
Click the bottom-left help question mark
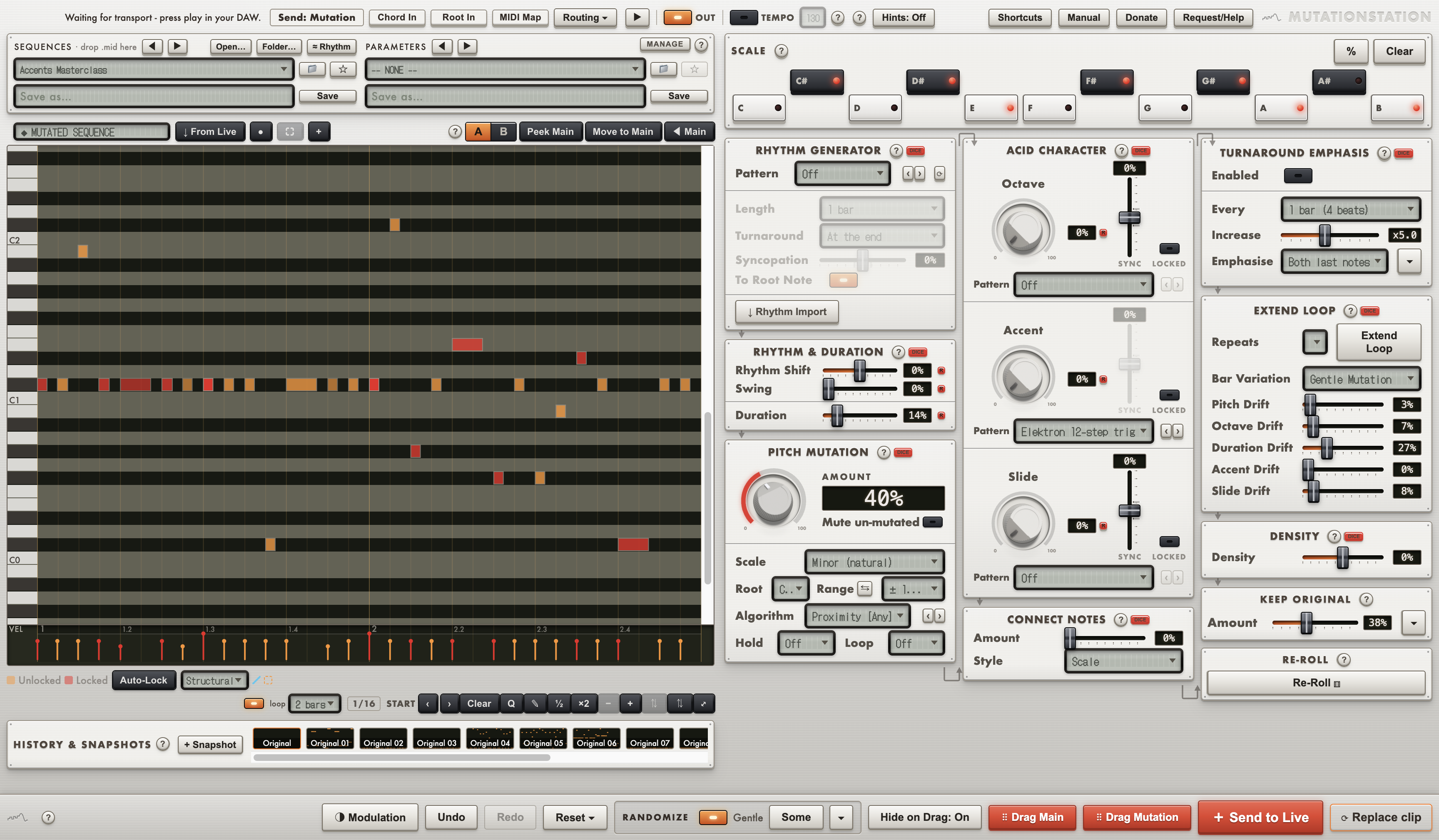pyautogui.click(x=49, y=817)
